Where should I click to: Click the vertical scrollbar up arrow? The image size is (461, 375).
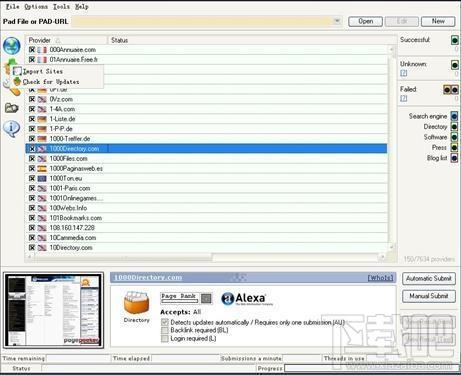392,50
